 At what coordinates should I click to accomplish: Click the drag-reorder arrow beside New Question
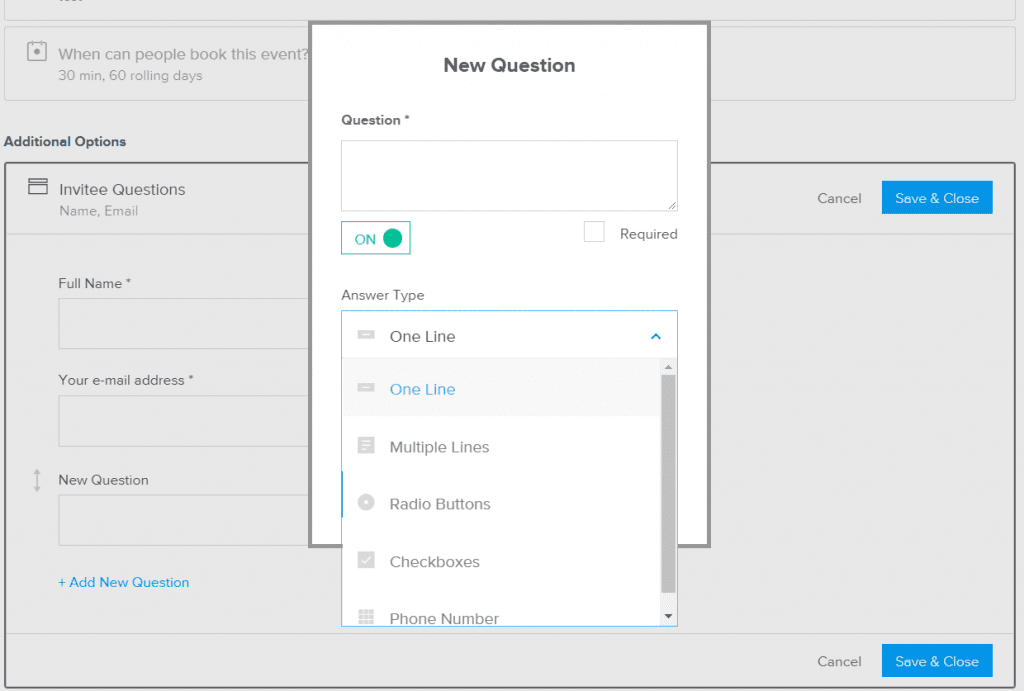pyautogui.click(x=37, y=480)
